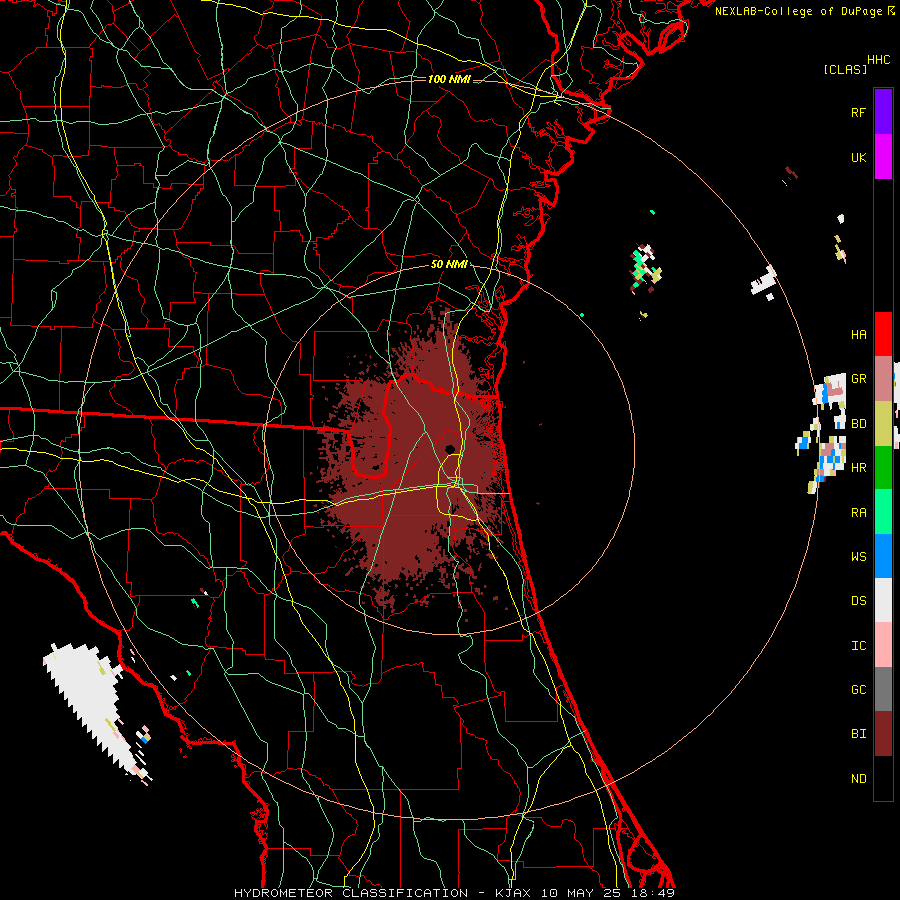Click the brown BI legend swatch
The width and height of the screenshot is (900, 900).
coord(883,734)
